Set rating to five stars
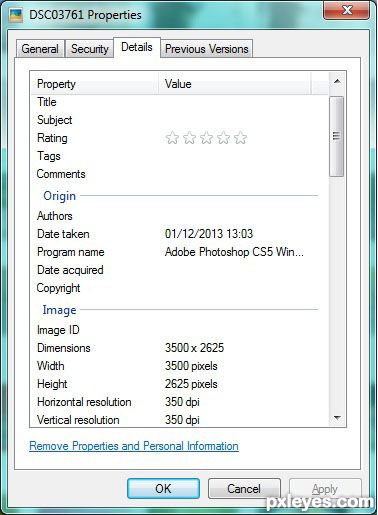The image size is (378, 515). pyautogui.click(x=240, y=138)
